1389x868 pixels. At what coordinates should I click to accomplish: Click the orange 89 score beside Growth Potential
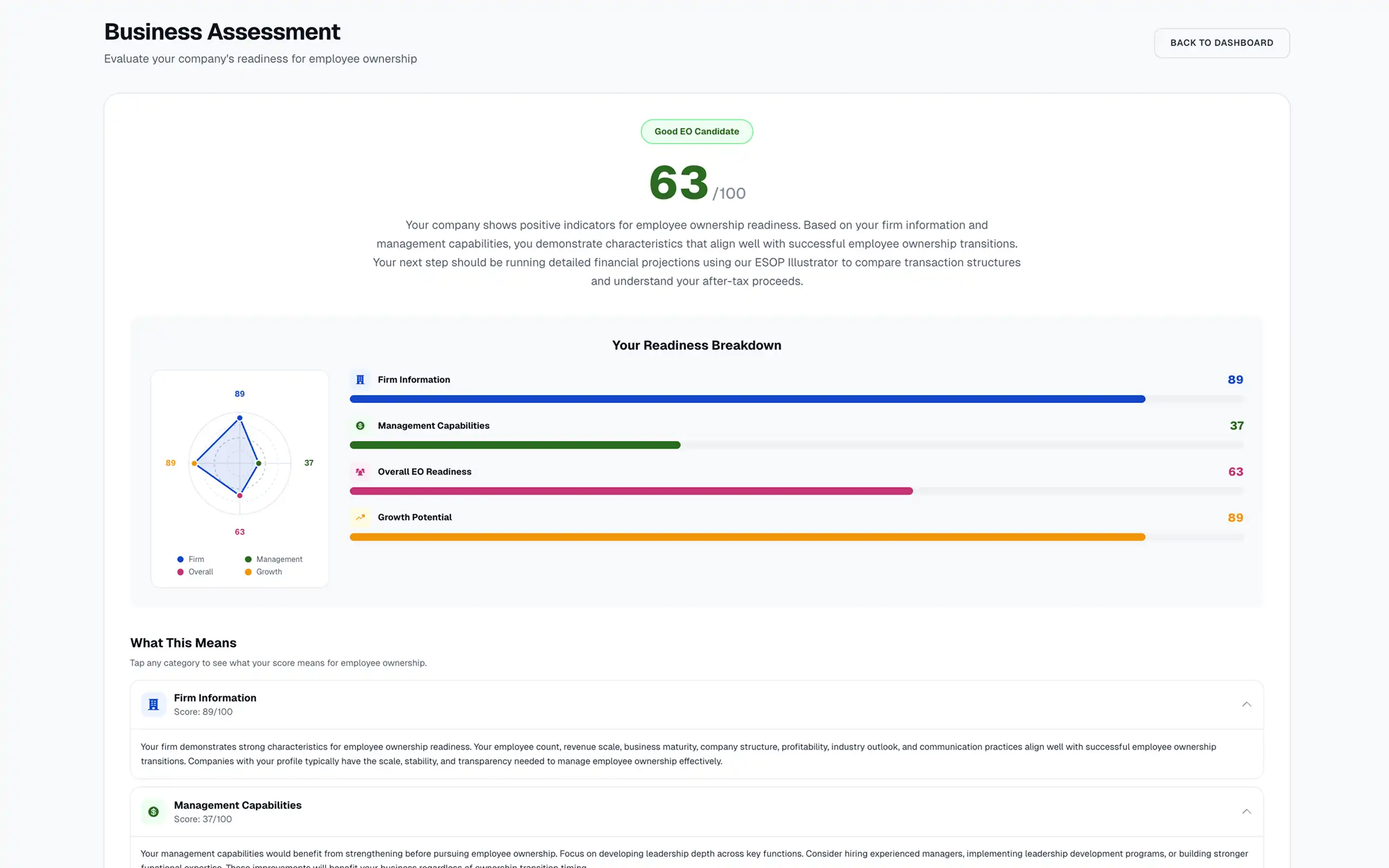point(1235,517)
